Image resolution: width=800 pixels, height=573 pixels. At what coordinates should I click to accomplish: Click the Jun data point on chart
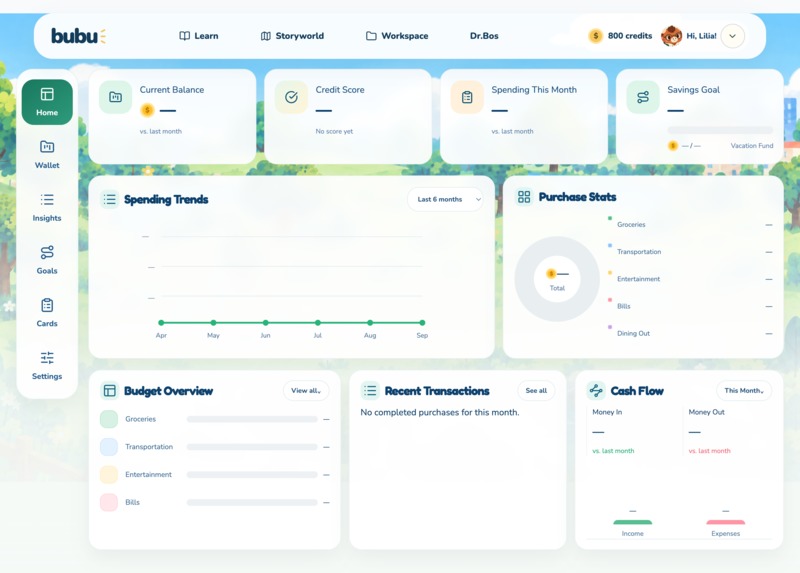coord(265,322)
